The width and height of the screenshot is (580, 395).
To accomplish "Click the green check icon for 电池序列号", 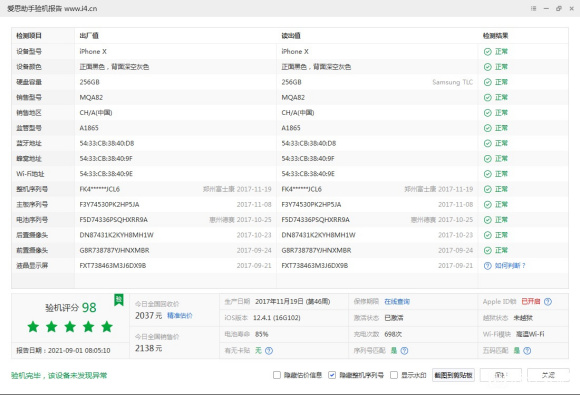I will point(488,220).
